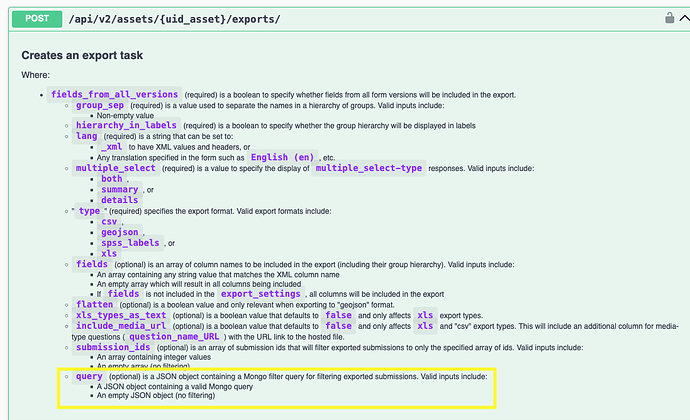The width and height of the screenshot is (690, 420).
Task: Click the submission_ids parameter tag
Action: pos(113,347)
